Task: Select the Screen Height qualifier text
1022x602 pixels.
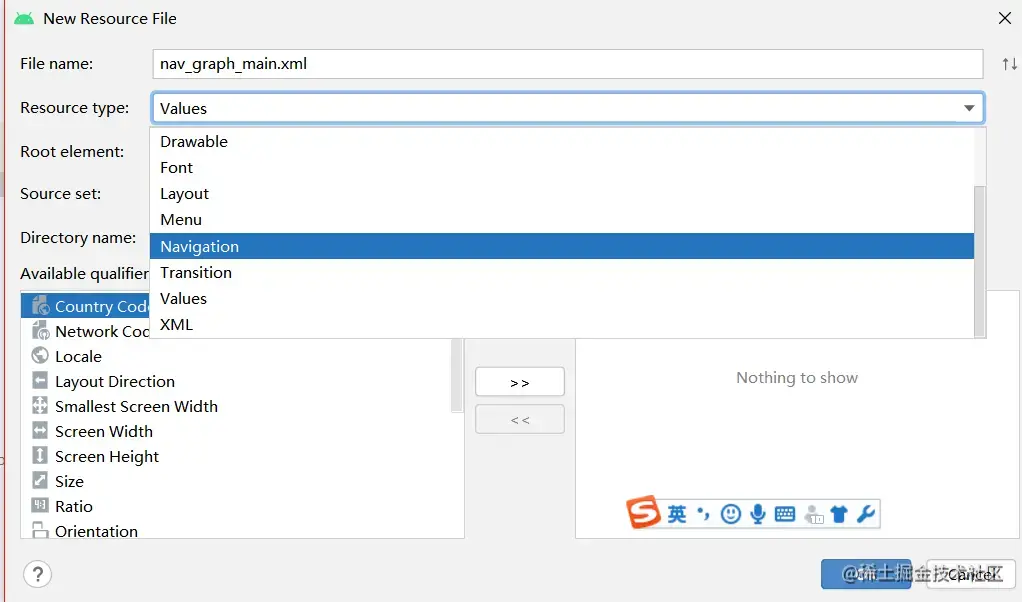Action: pos(107,456)
